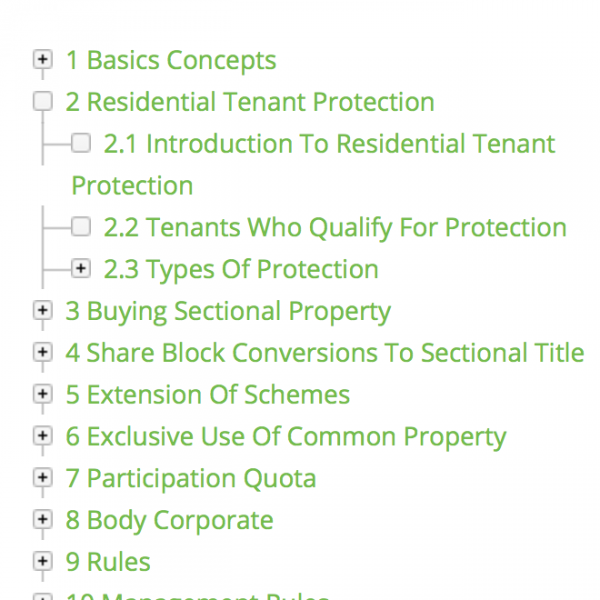600x600 pixels.
Task: Expand the 2.3 Types Of Protection node
Action: [x=81, y=269]
